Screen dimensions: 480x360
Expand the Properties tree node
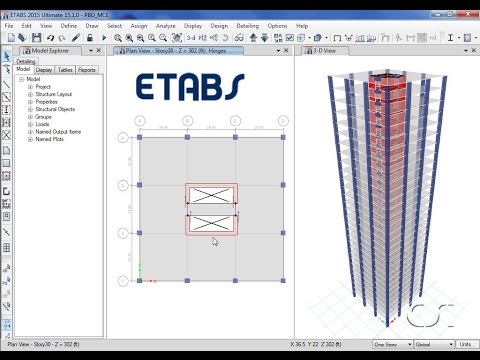pos(30,102)
